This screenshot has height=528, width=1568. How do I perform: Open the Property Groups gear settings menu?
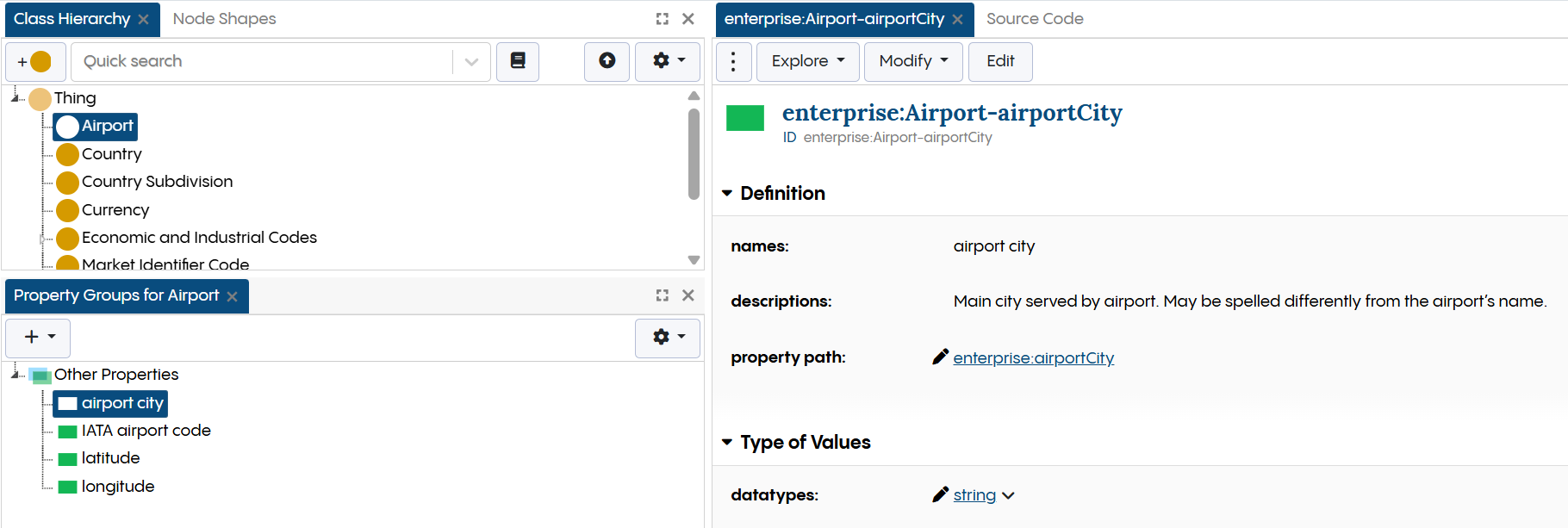(668, 338)
